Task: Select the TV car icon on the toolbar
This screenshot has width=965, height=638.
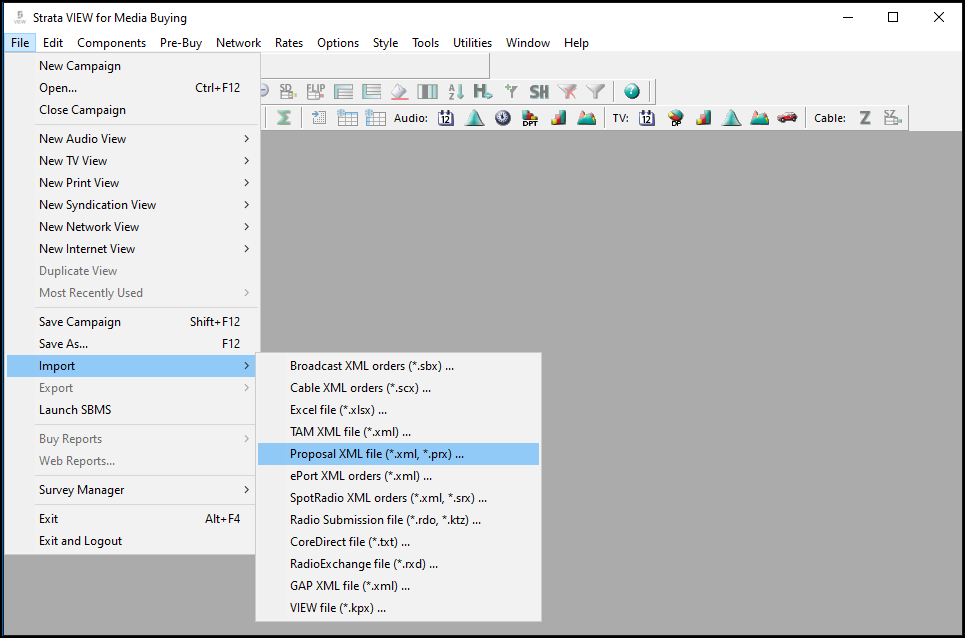Action: click(x=786, y=118)
